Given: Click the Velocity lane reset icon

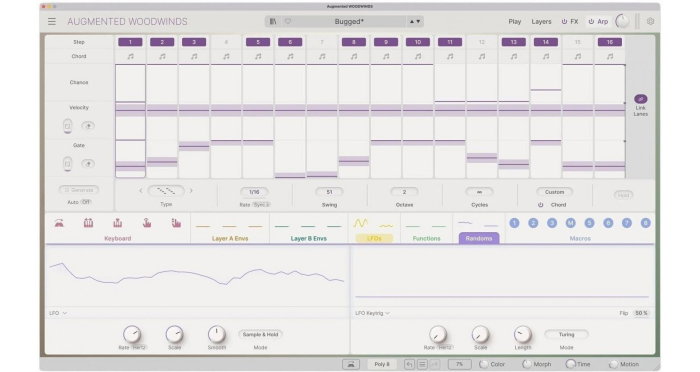Looking at the screenshot, I should point(67,126).
